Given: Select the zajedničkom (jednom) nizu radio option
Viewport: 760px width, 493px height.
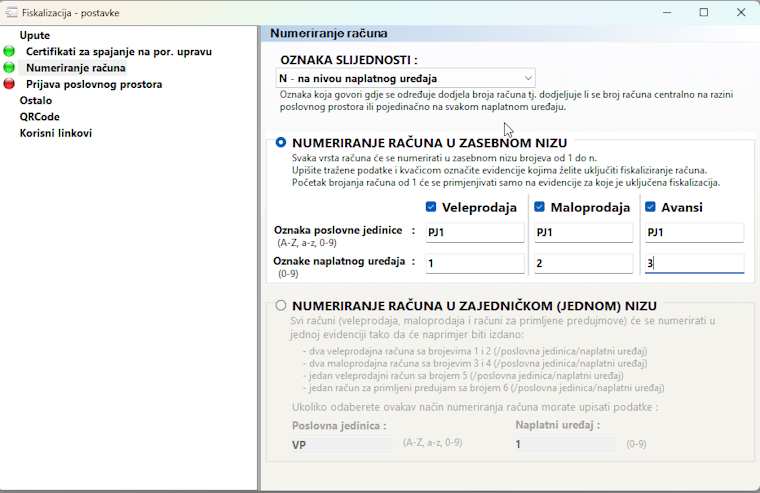Looking at the screenshot, I should [281, 305].
